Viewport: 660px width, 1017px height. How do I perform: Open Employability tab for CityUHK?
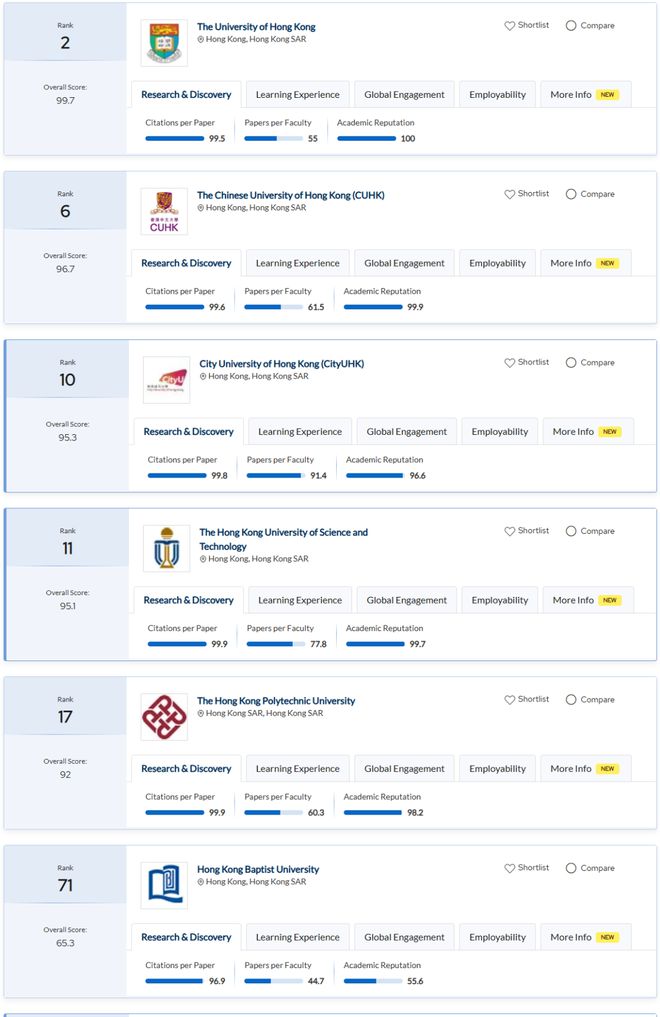pyautogui.click(x=500, y=432)
